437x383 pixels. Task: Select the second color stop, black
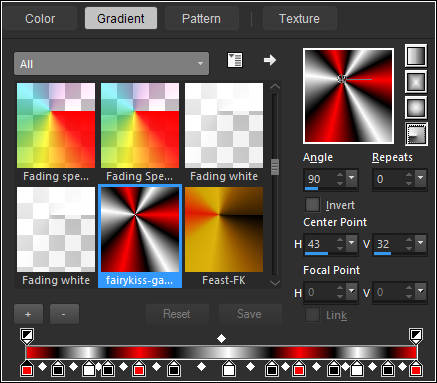[x=58, y=369]
